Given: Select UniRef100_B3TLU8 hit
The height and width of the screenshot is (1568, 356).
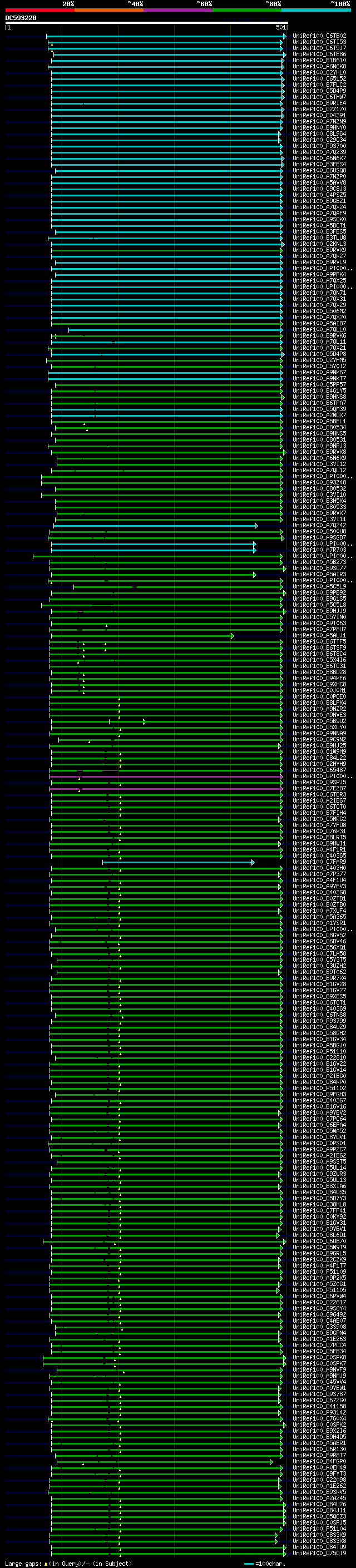Looking at the screenshot, I should 319,238.
